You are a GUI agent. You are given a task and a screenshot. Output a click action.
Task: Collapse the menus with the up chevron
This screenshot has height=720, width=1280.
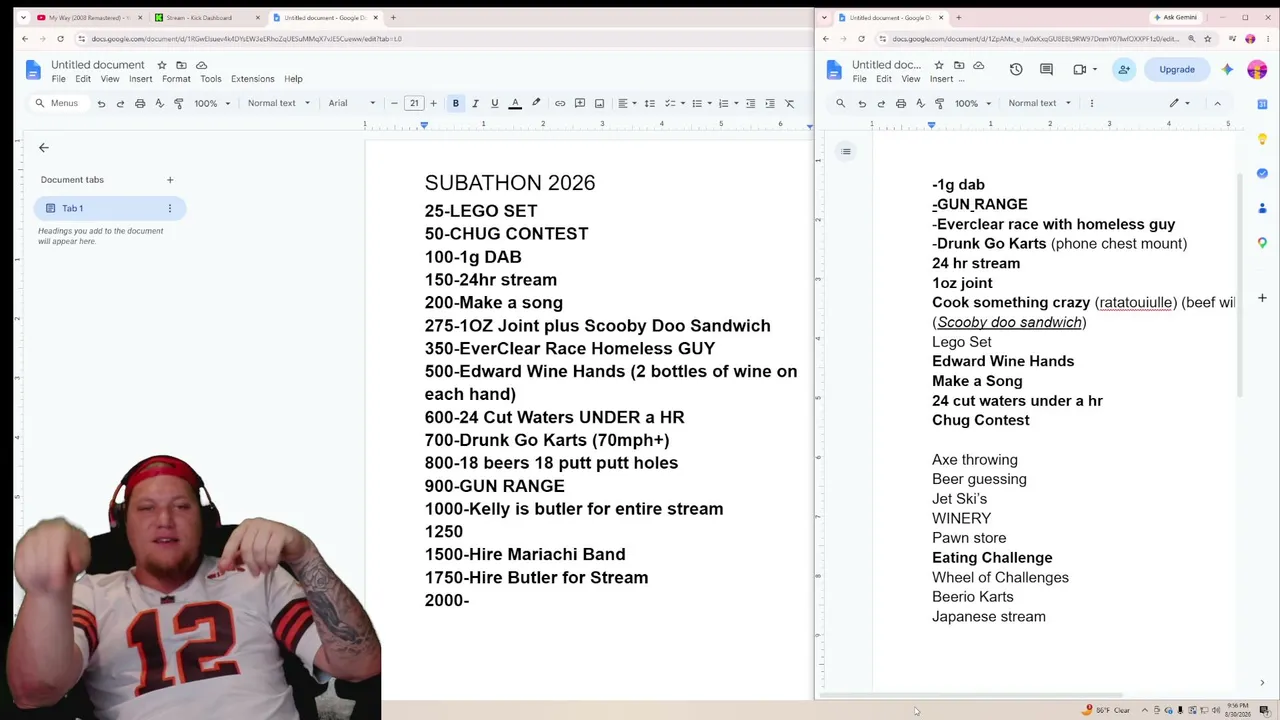coord(1217,103)
